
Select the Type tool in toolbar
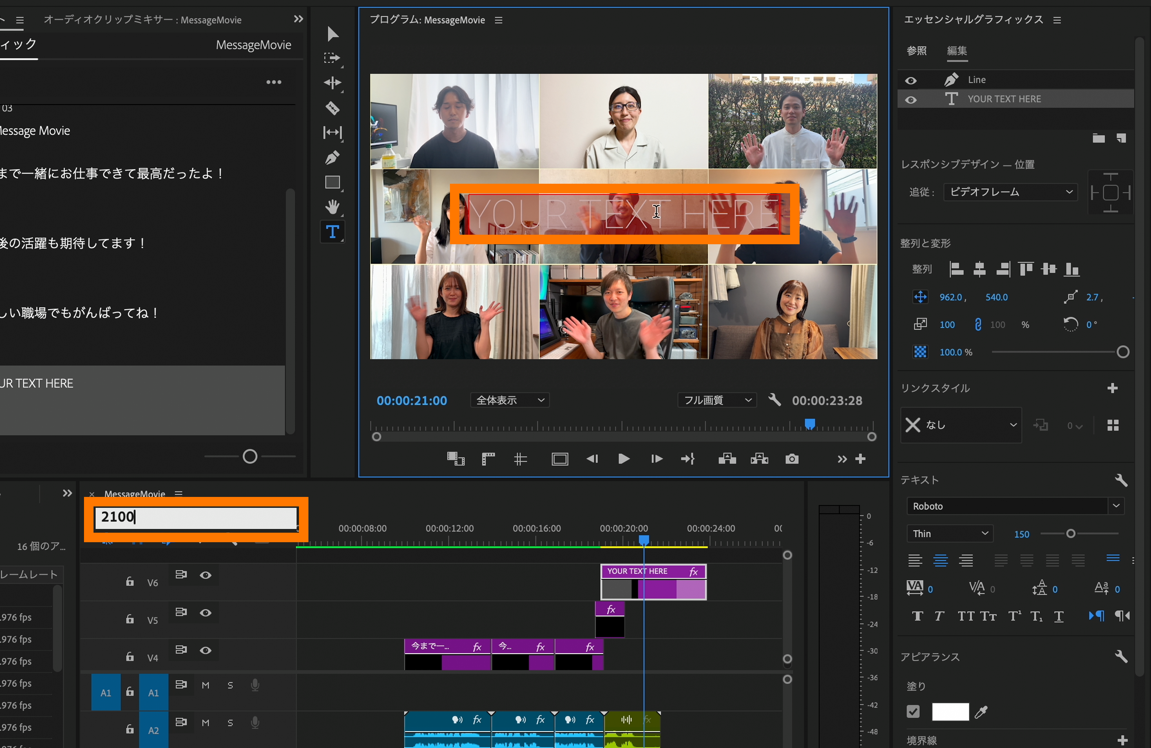click(x=332, y=232)
